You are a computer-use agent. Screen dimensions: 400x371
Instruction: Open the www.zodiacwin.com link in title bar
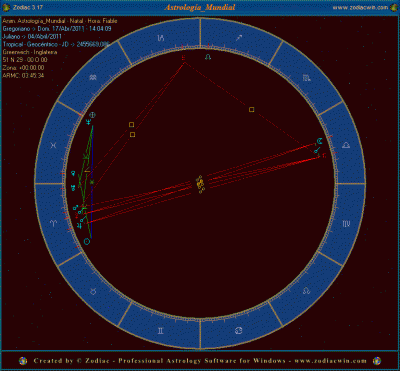pos(360,7)
